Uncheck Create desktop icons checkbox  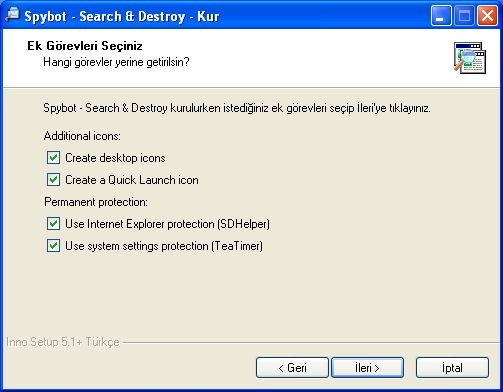point(53,158)
